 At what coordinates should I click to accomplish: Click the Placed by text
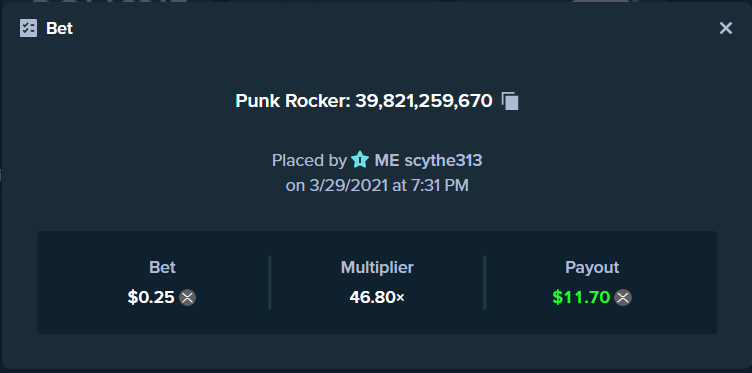pyautogui.click(x=309, y=160)
